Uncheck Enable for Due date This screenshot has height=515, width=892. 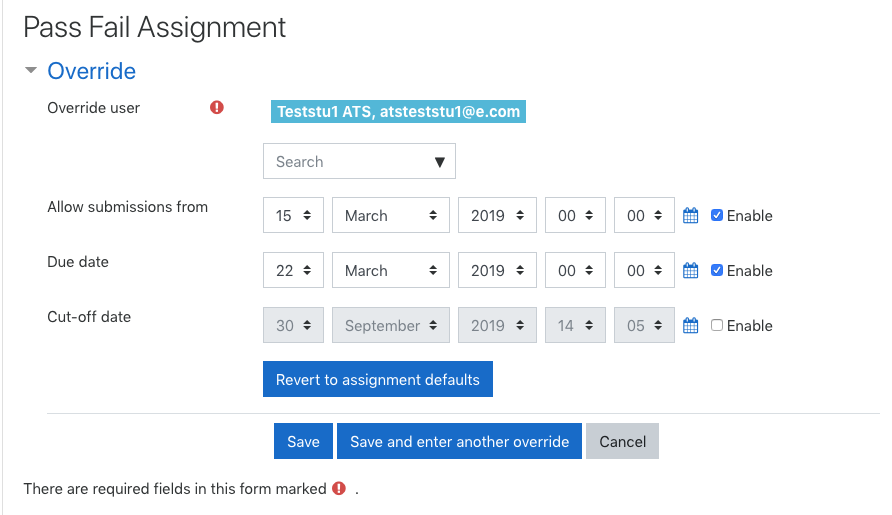click(x=717, y=270)
